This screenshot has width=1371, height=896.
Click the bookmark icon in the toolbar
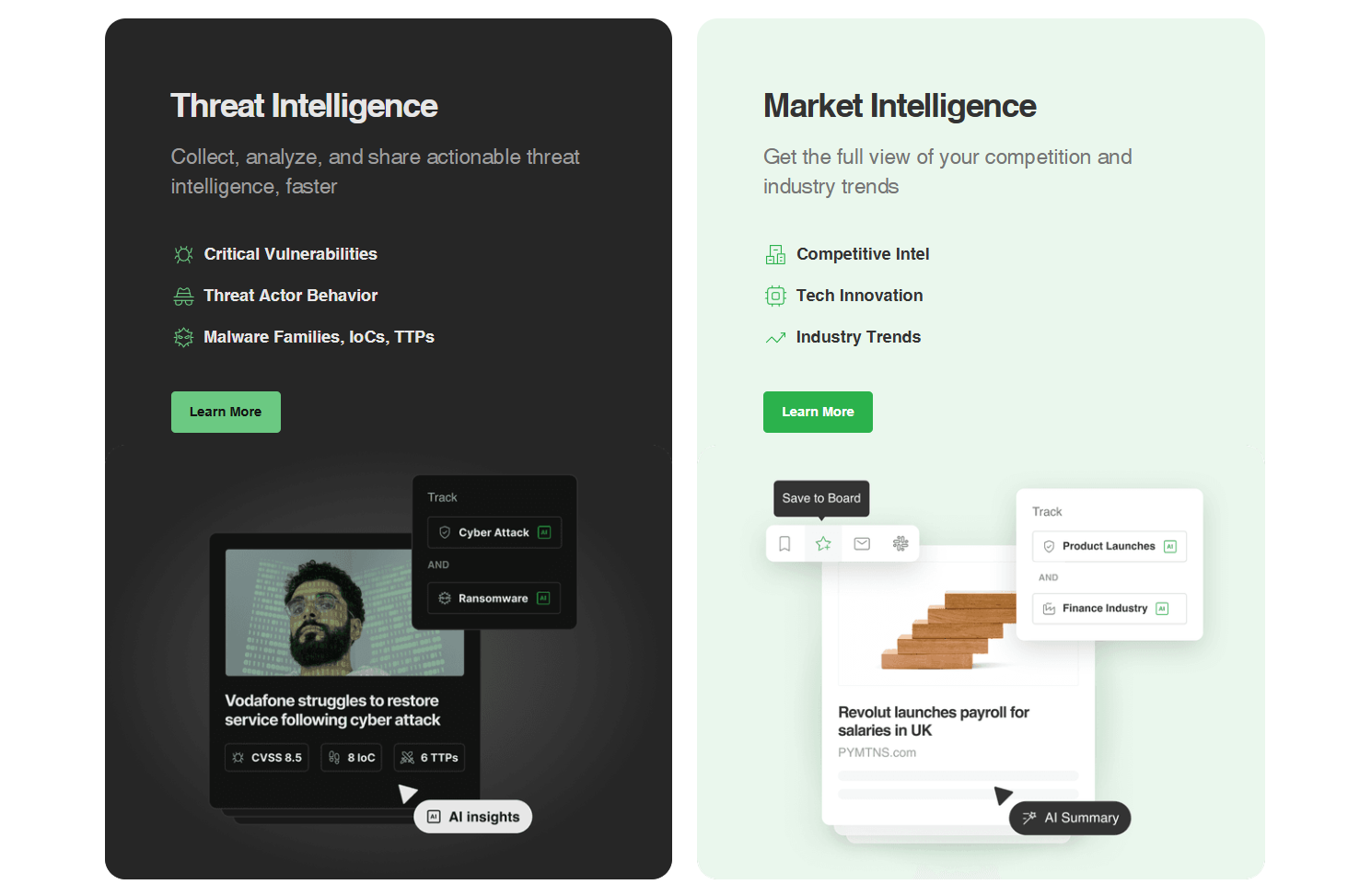click(784, 543)
